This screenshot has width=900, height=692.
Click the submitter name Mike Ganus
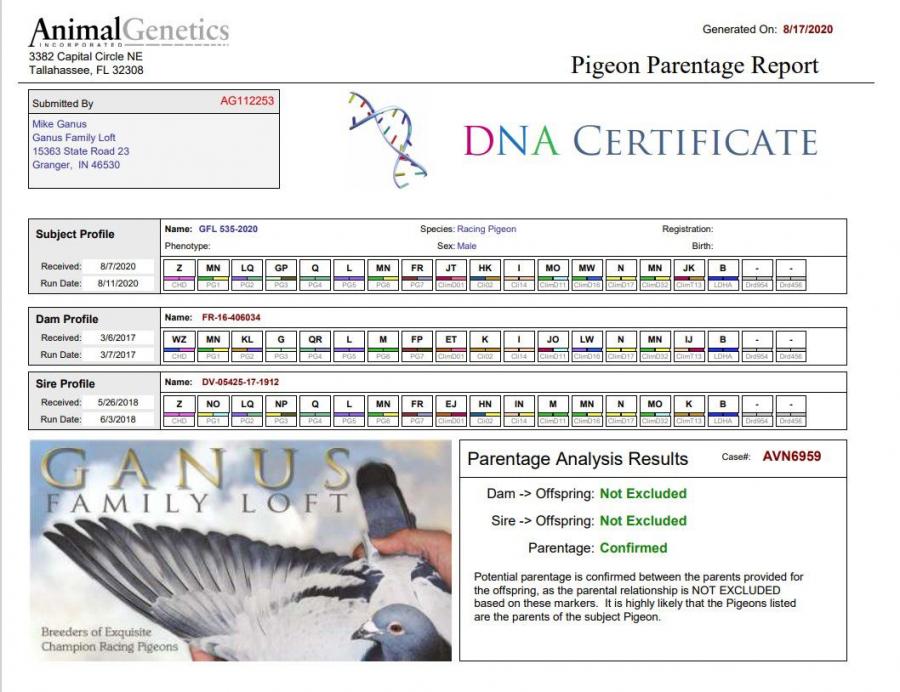coord(59,124)
